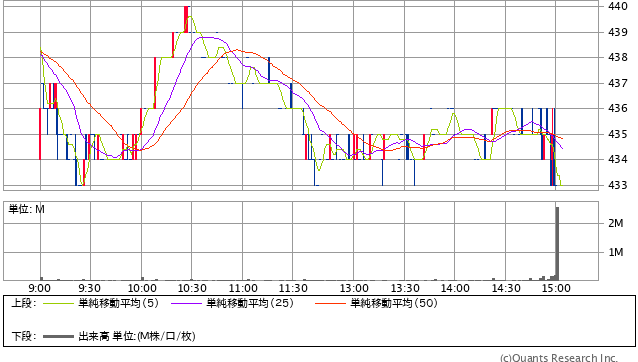
Task: Click the 1M volume axis label
Action: (616, 252)
